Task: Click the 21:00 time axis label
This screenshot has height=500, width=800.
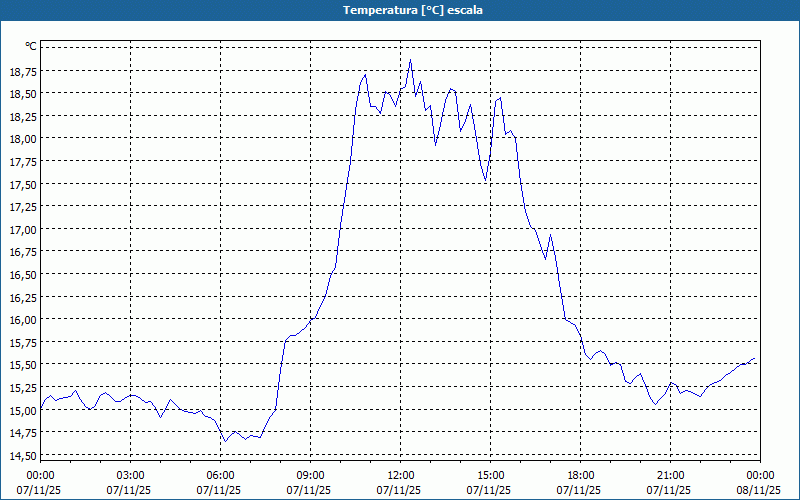Action: point(671,475)
